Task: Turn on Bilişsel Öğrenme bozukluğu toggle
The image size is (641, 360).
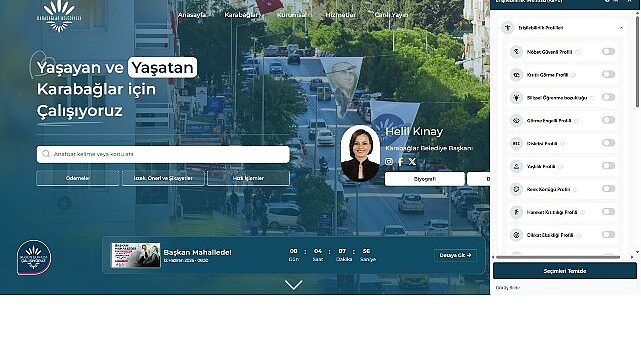Action: coord(608,97)
